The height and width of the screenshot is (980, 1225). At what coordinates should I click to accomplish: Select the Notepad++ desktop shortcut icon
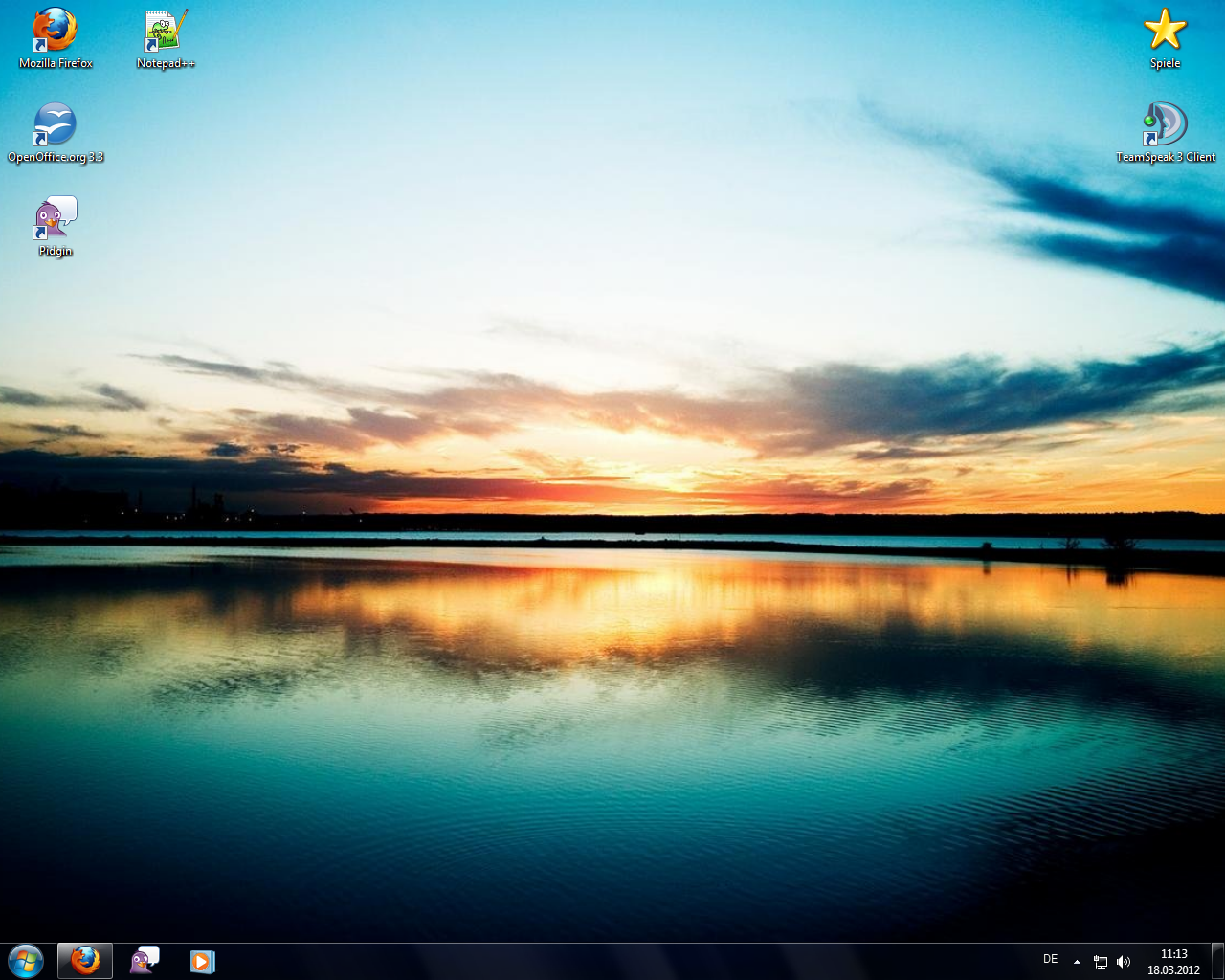tap(165, 30)
